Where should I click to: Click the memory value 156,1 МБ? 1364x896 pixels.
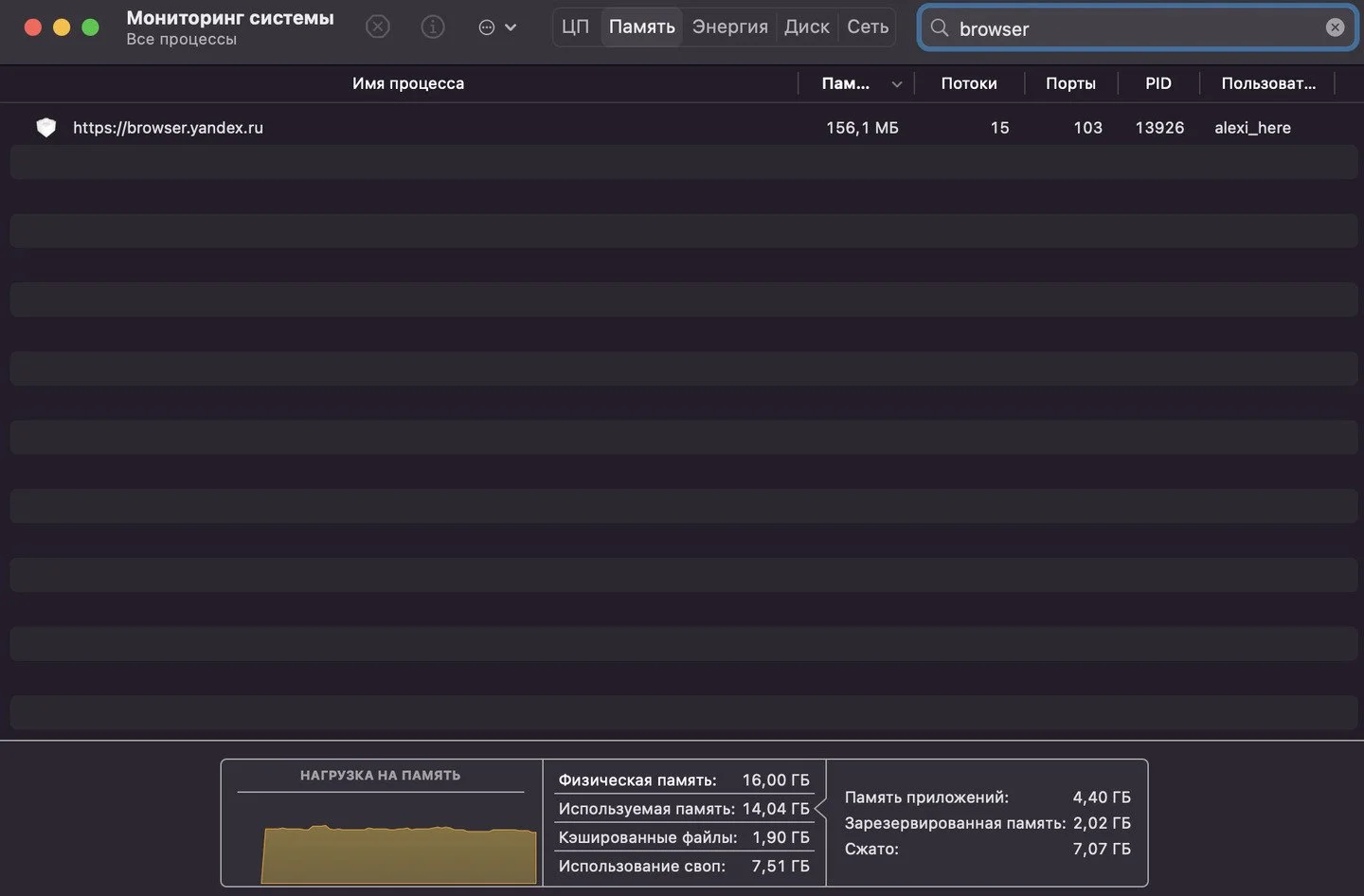coord(862,128)
